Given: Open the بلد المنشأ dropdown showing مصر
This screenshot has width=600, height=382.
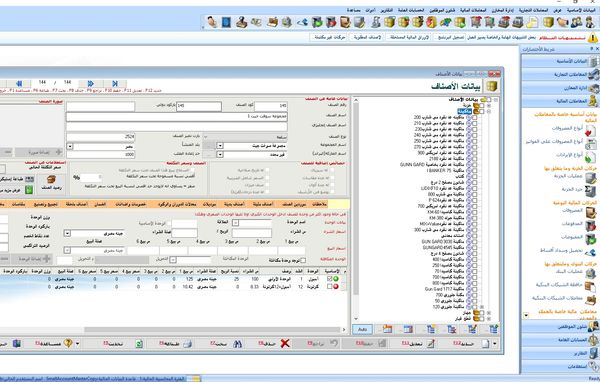Looking at the screenshot, I should click(70, 146).
